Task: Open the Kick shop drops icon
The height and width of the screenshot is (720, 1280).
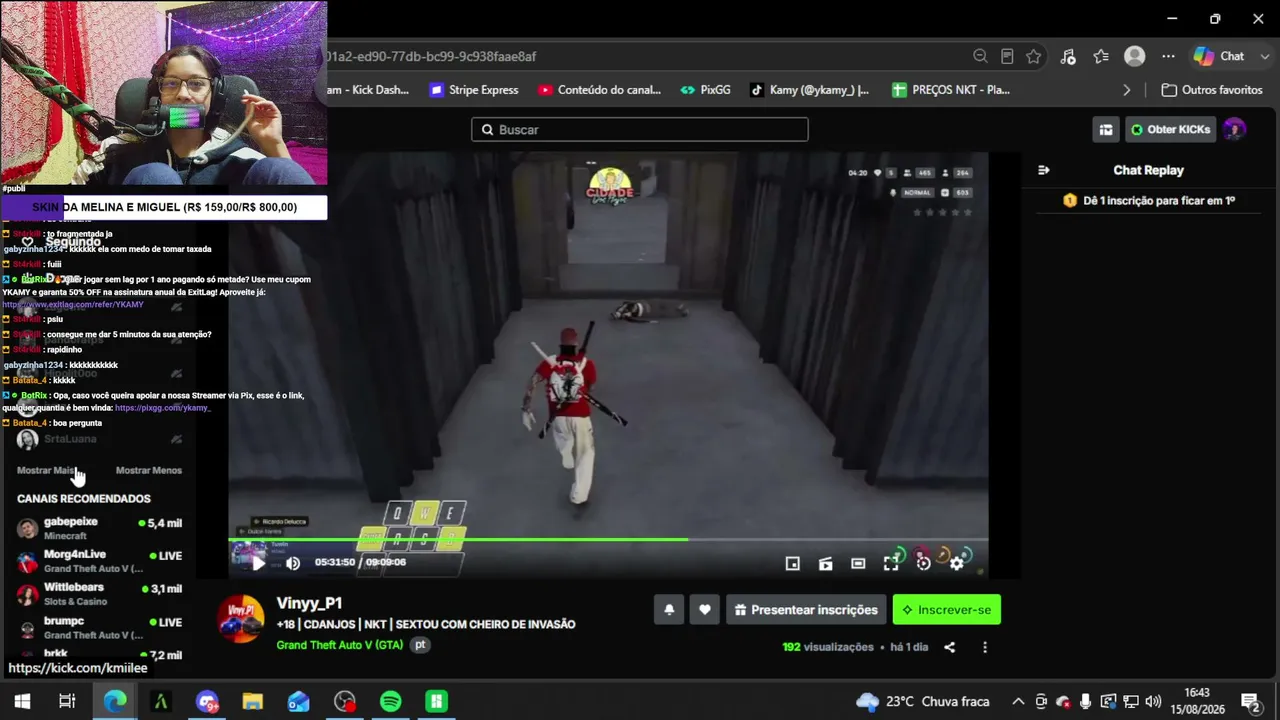Action: point(1106,129)
